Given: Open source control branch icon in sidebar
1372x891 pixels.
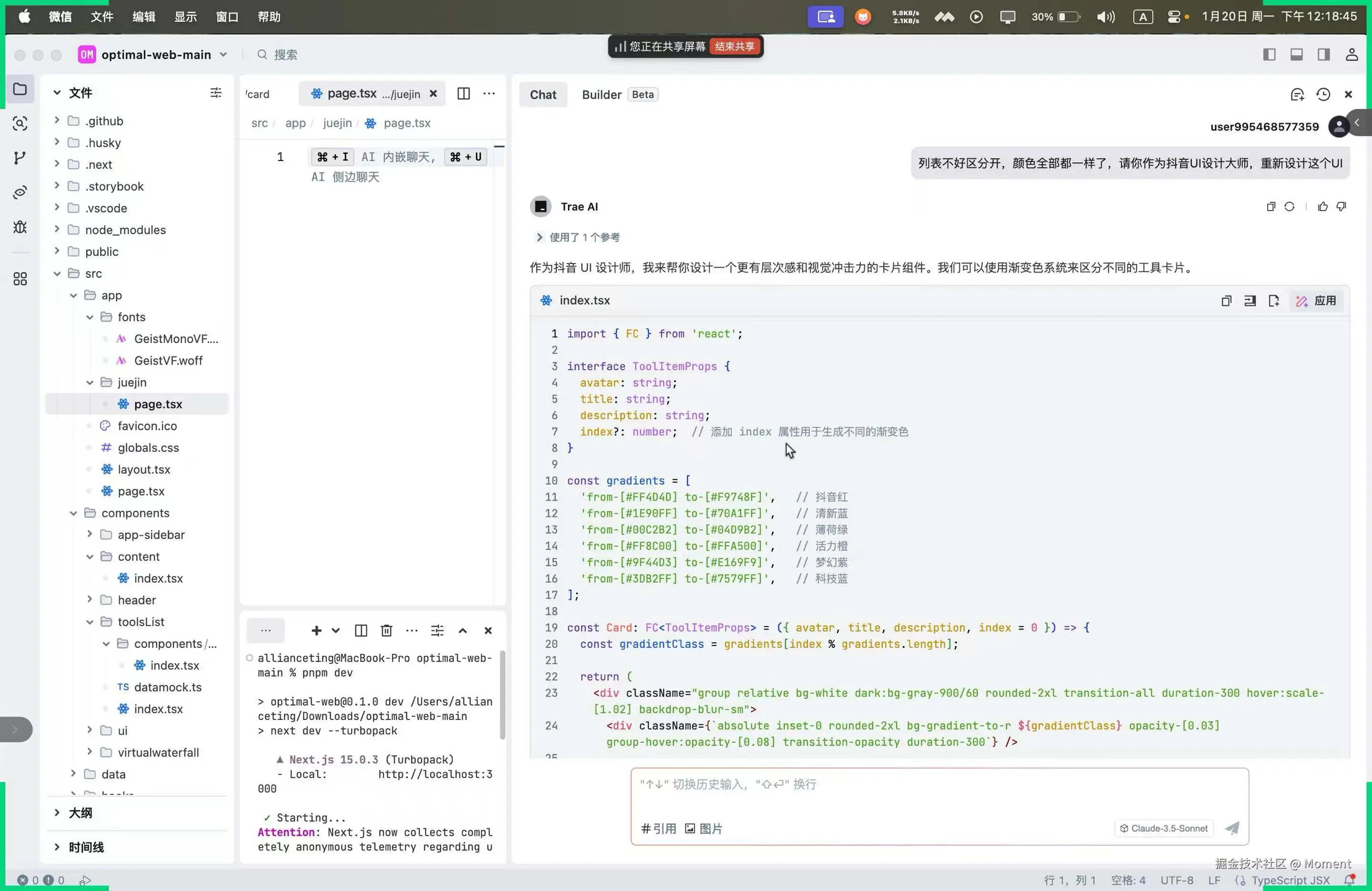Looking at the screenshot, I should click(x=20, y=158).
